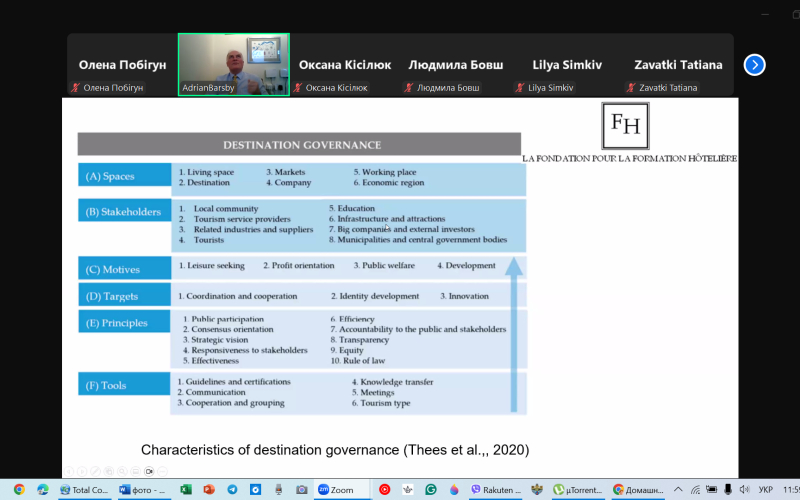The width and height of the screenshot is (800, 500).
Task: Click 'LA FONDATION POUR LA FORMATION HÔTELIÈRE' text
Action: [629, 159]
